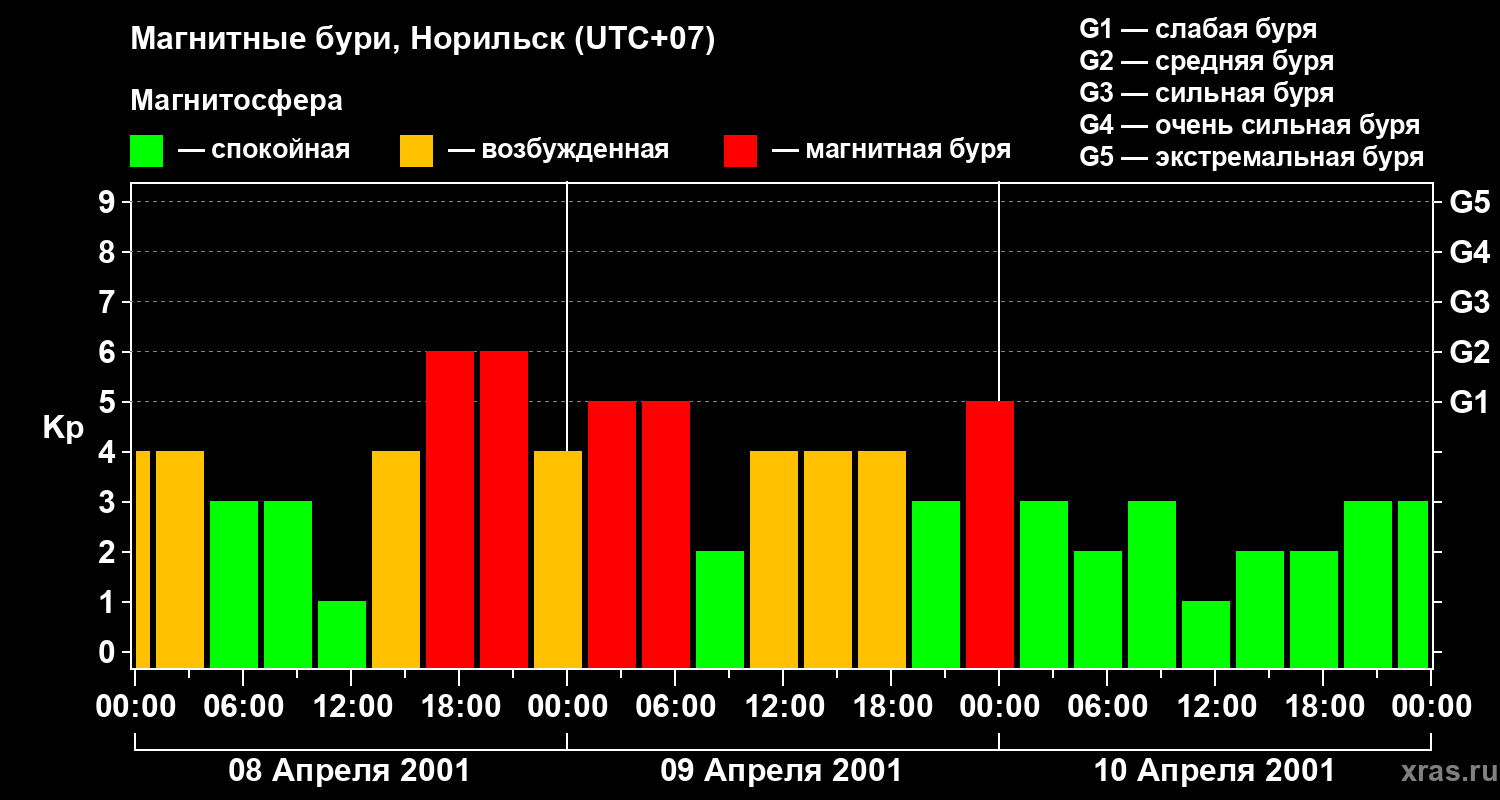Click the '— возбужденная' legend label
1500x800 pixels.
[558, 150]
